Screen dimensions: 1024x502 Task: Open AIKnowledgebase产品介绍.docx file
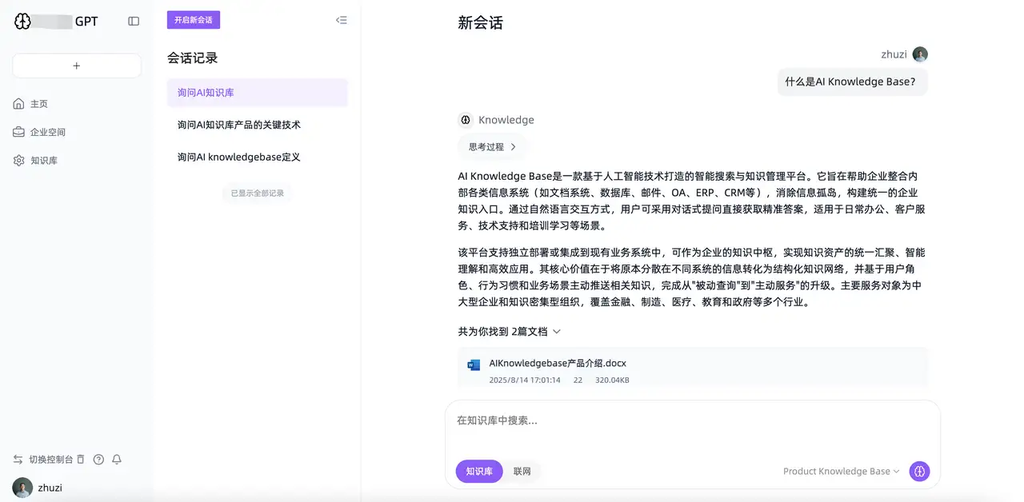558,363
